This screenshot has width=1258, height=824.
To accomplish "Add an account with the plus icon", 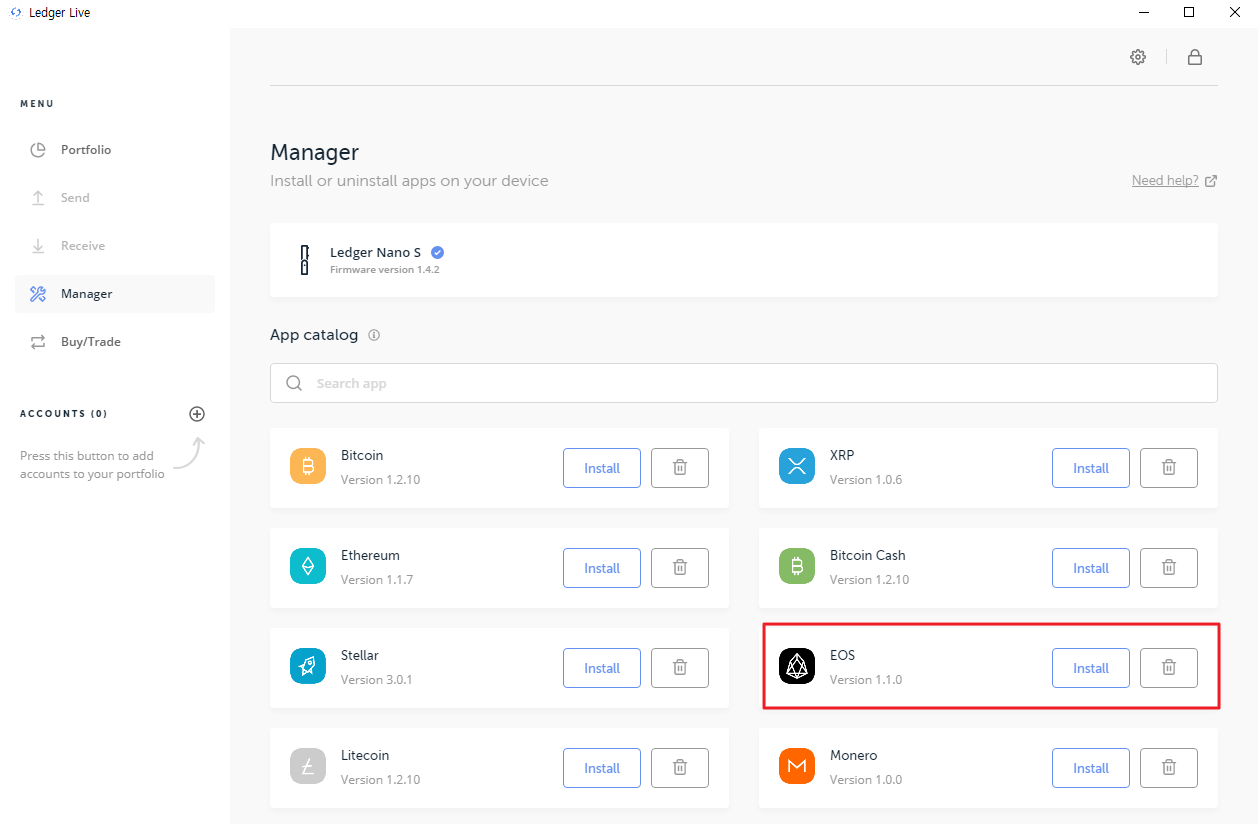I will [197, 414].
